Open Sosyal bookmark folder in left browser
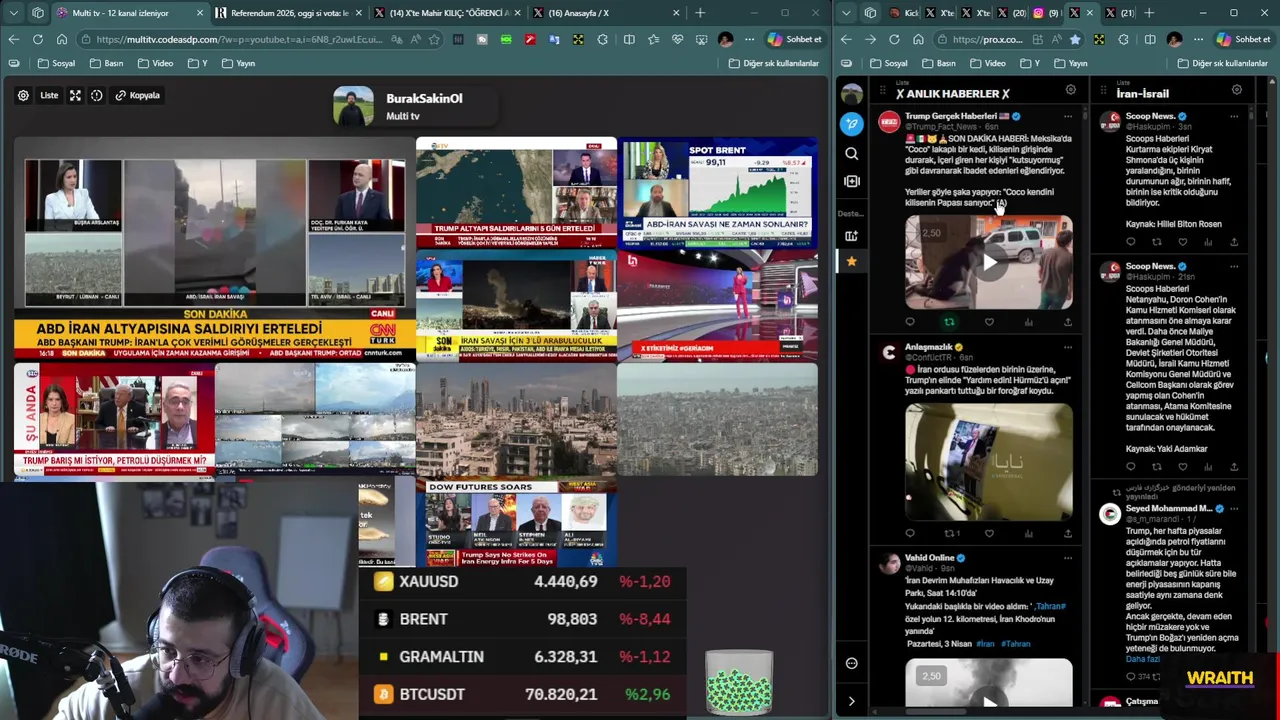Image resolution: width=1280 pixels, height=720 pixels. 56,63
